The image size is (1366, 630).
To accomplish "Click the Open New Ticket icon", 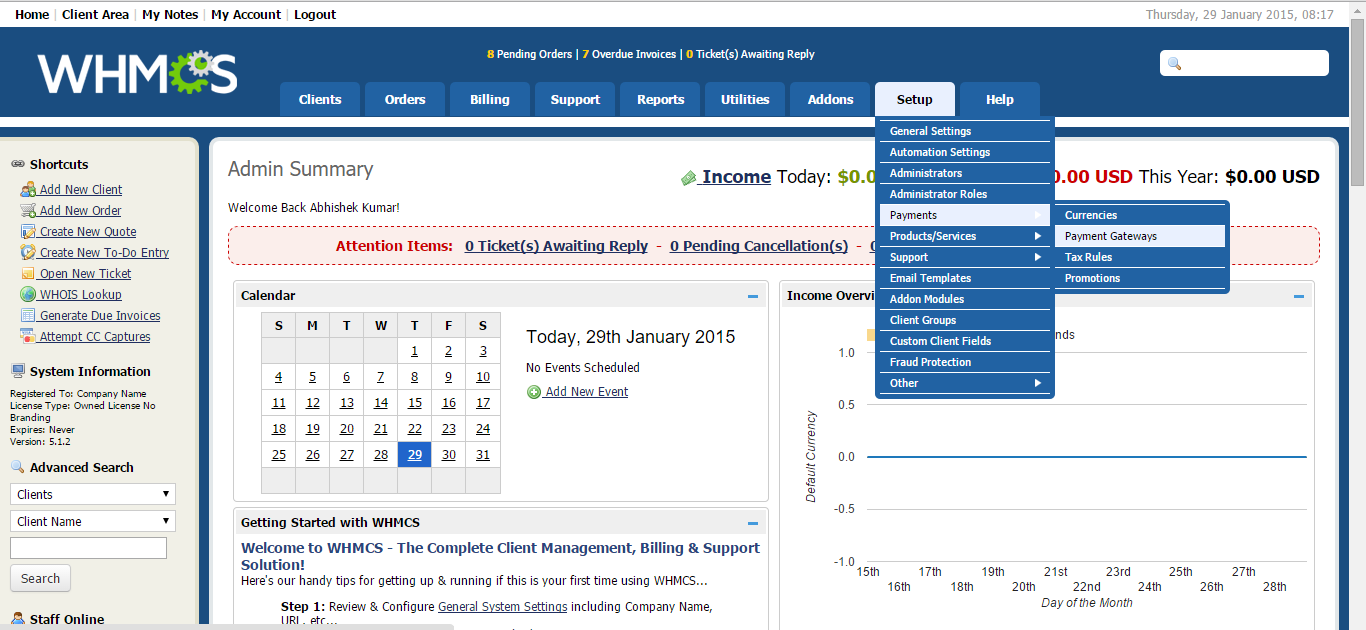I will pyautogui.click(x=28, y=273).
